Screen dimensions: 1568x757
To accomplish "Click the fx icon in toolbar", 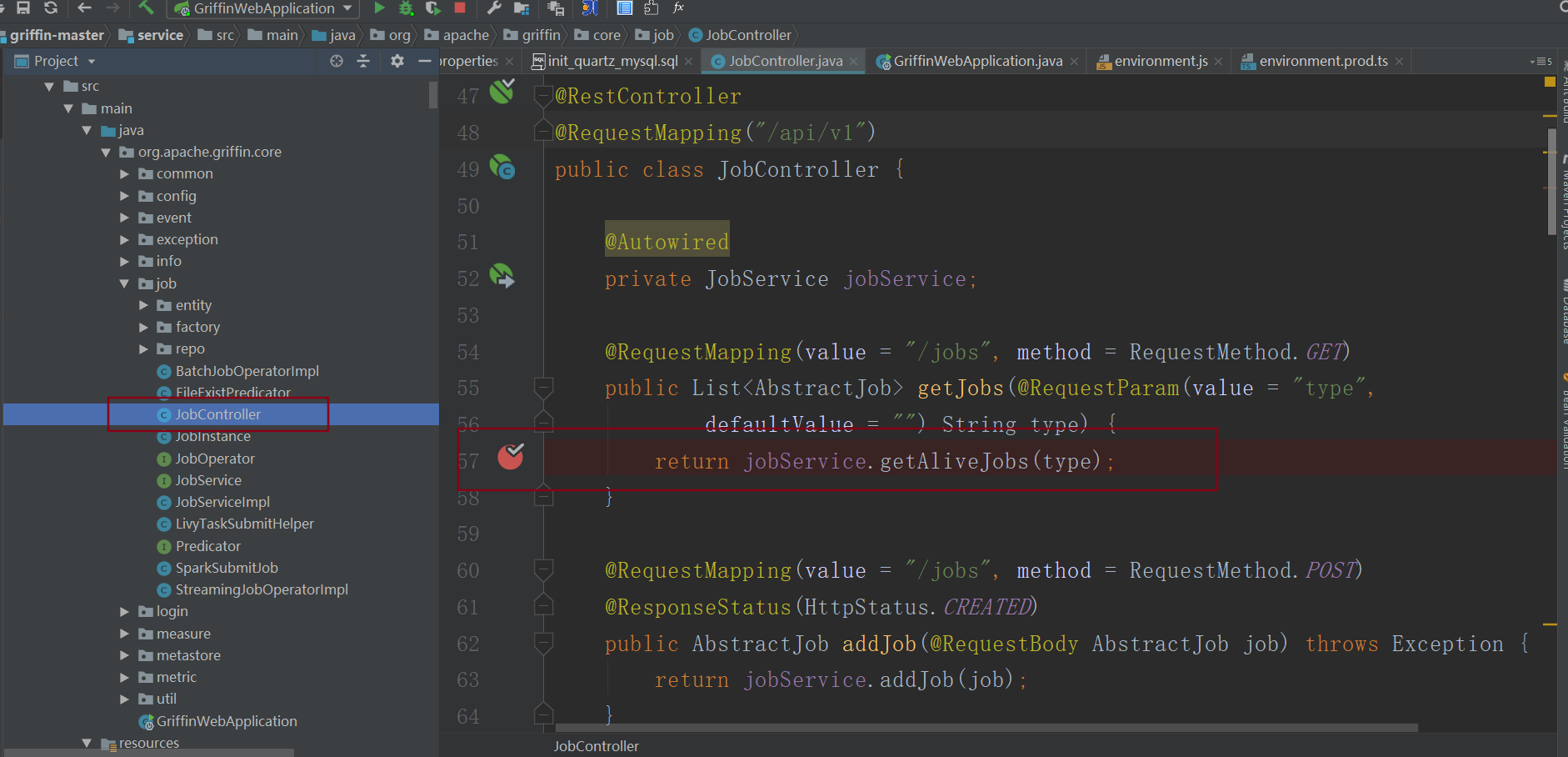I will pos(679,8).
